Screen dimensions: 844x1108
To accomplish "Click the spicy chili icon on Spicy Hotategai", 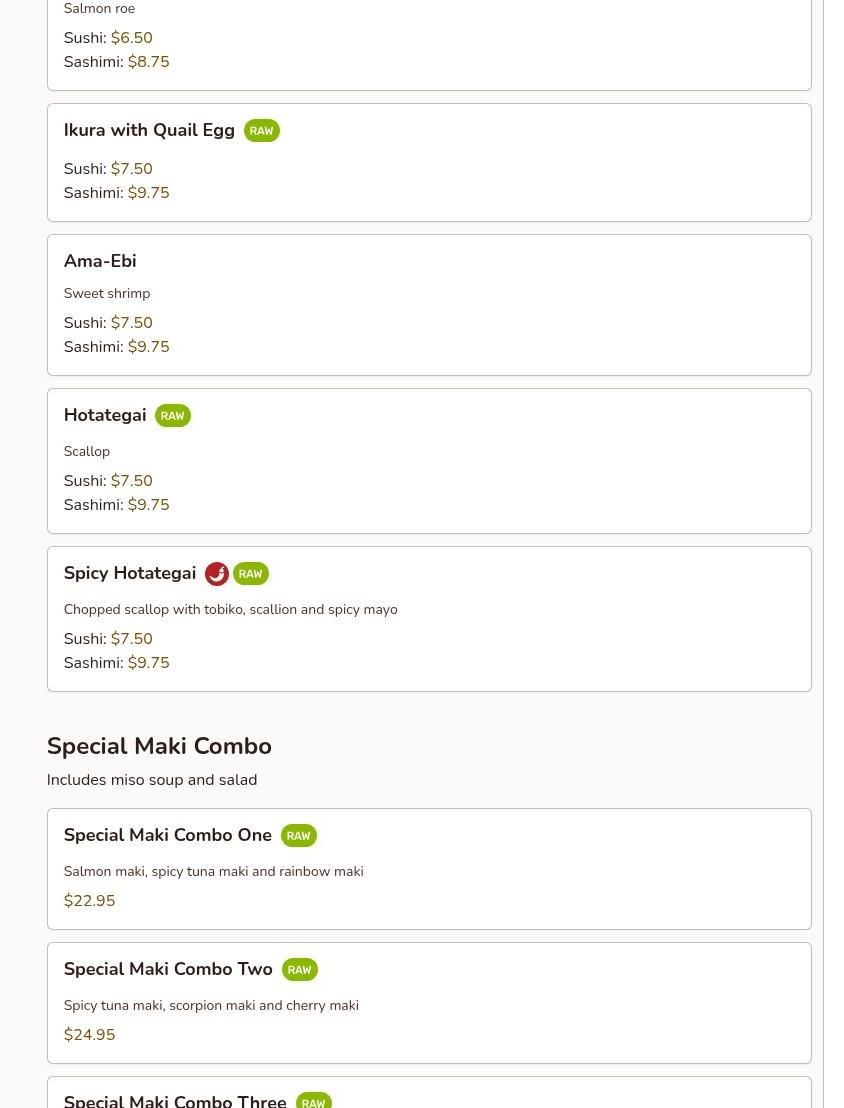I will pos(216,574).
